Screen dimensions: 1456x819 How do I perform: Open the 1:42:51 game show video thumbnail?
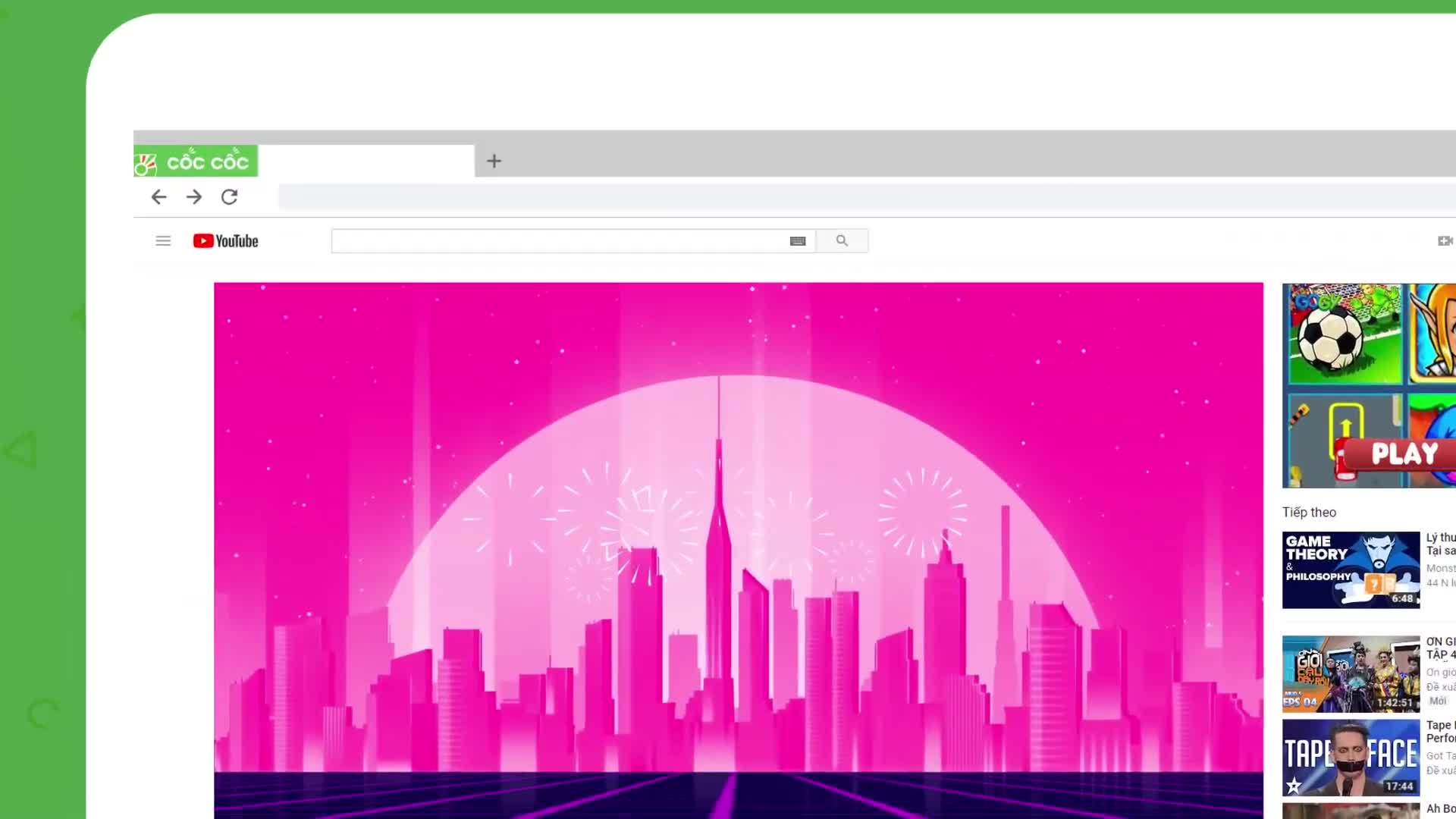coord(1351,674)
